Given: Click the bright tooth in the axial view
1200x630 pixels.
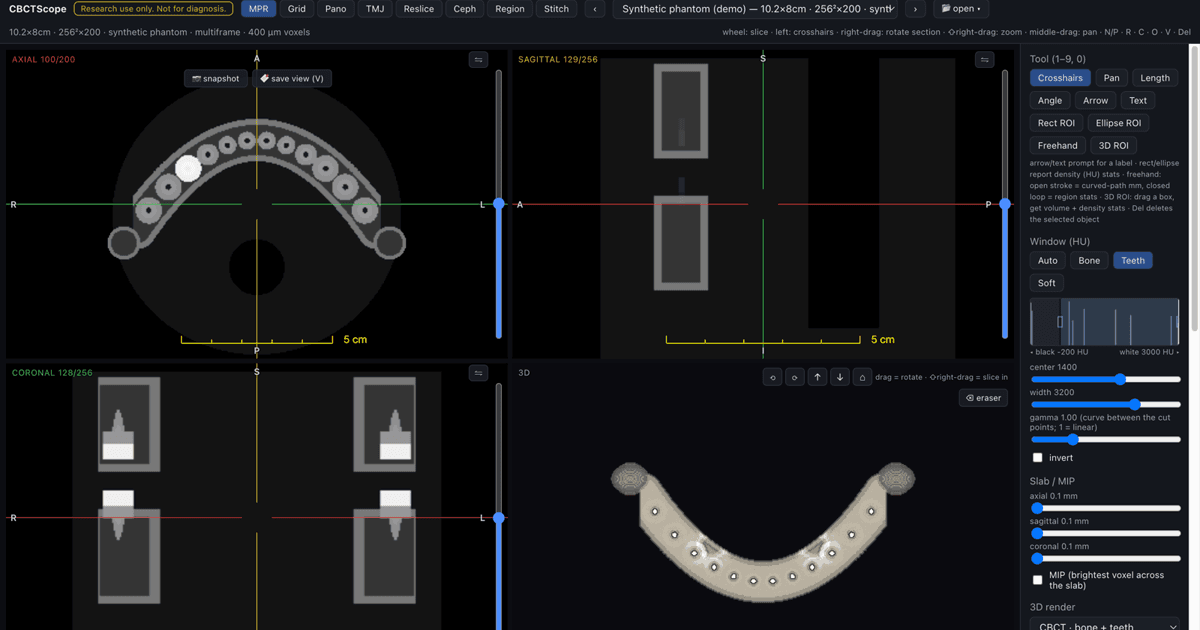Looking at the screenshot, I should [188, 168].
